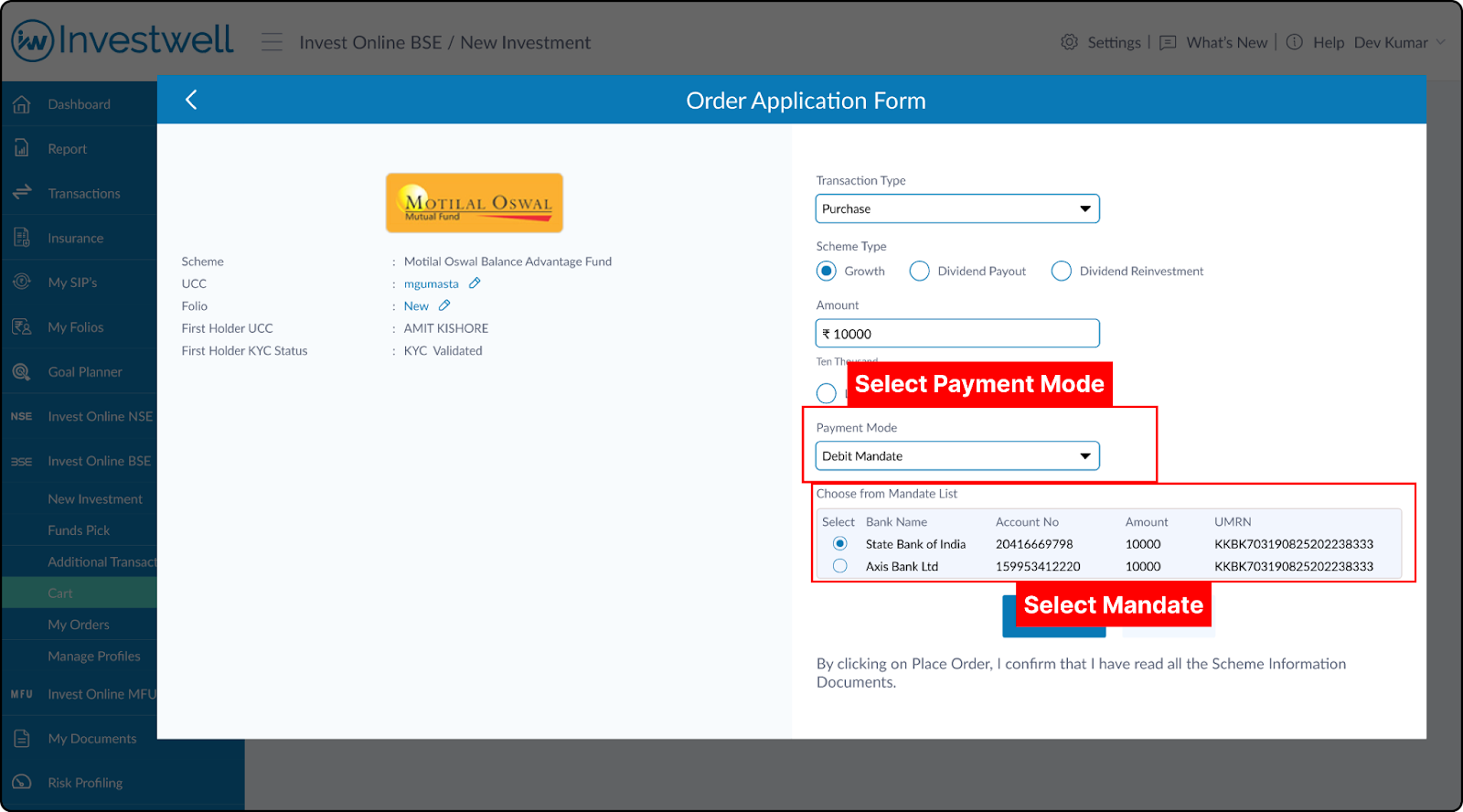1463x812 pixels.
Task: Click the Insurance sidebar icon
Action: tap(22, 238)
